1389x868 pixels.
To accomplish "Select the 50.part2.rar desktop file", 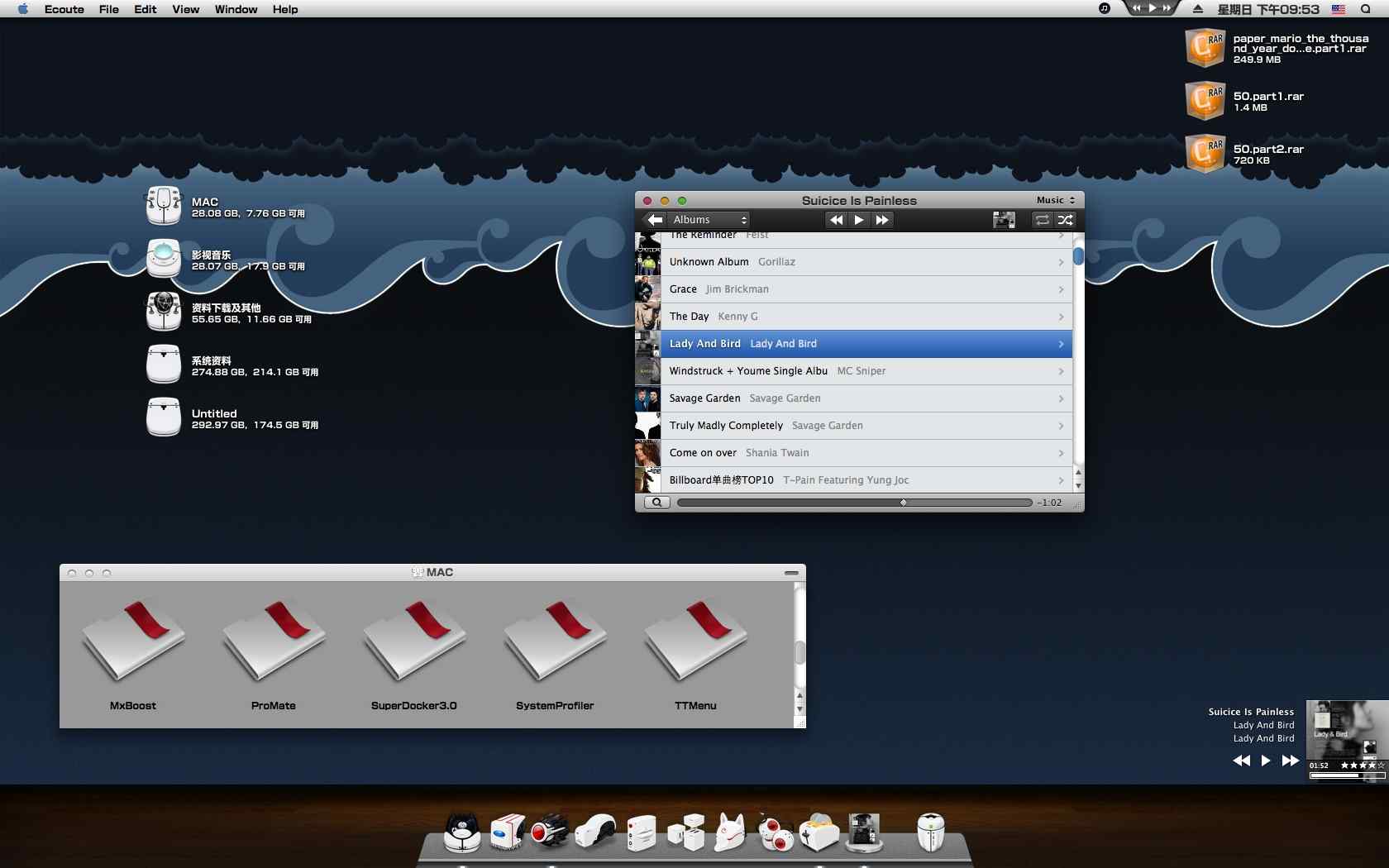I will (1205, 154).
